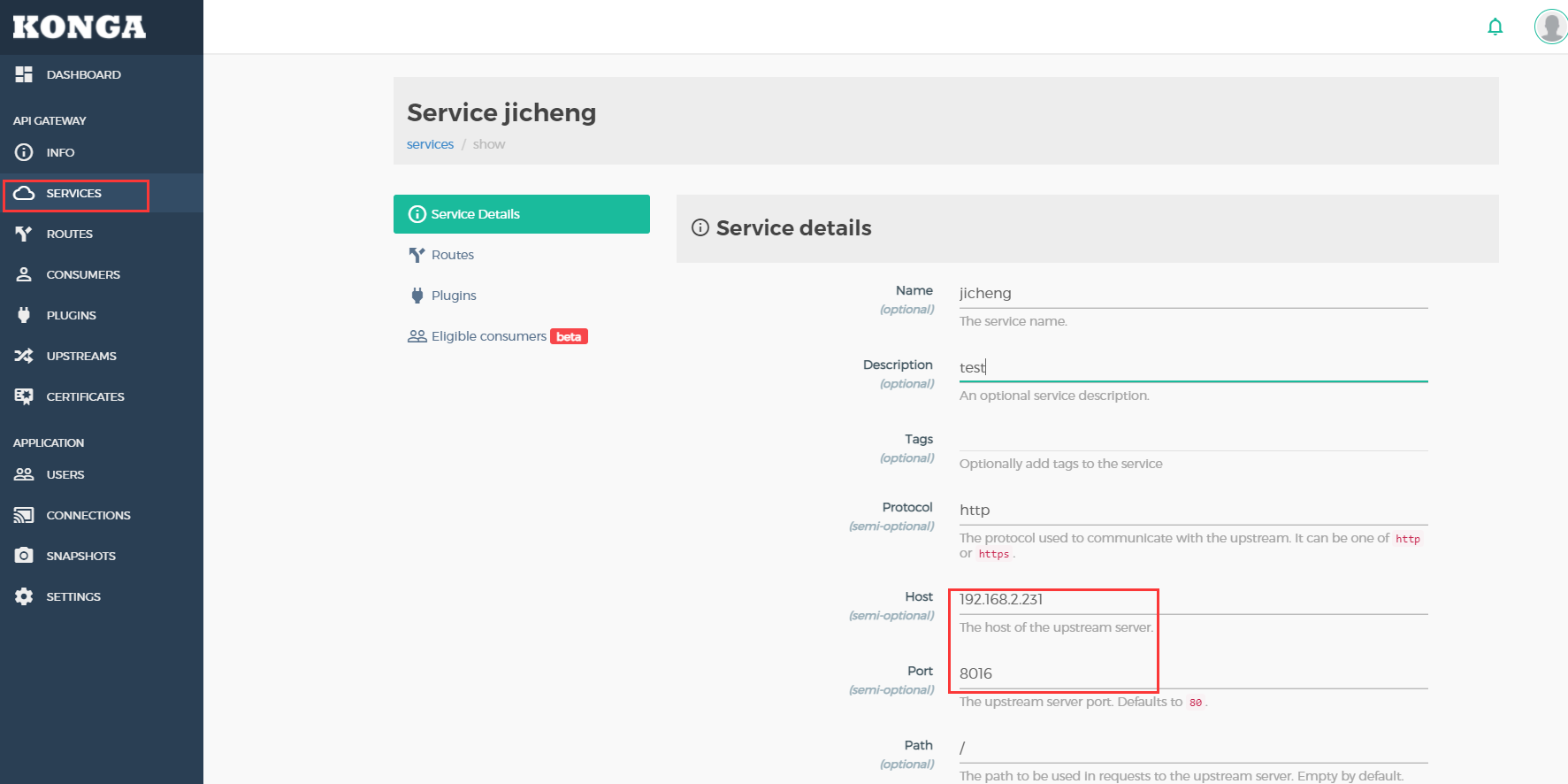Click the Dashboard grid icon
This screenshot has width=1568, height=784.
point(24,74)
